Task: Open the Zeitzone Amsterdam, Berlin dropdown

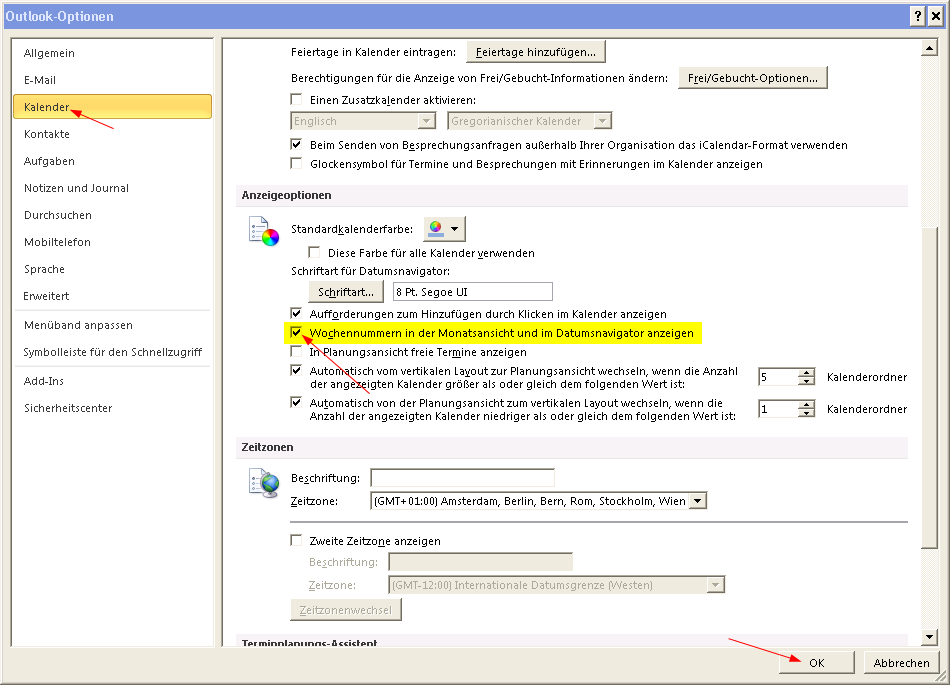Action: click(x=698, y=501)
